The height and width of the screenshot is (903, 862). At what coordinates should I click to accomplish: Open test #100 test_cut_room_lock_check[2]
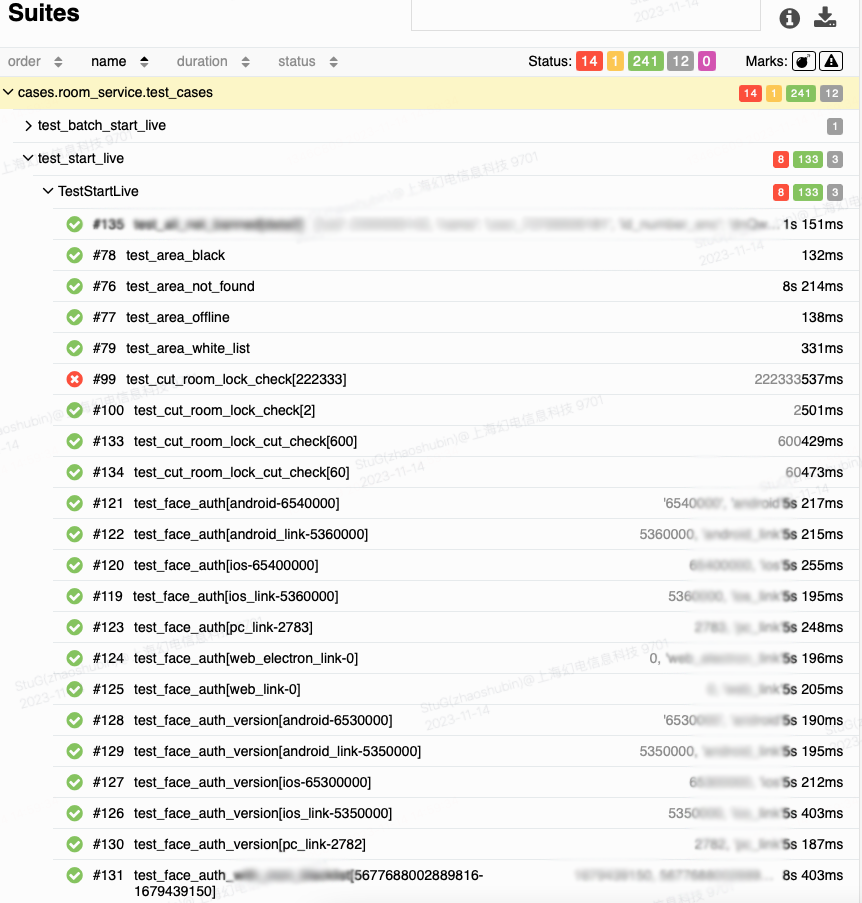pyautogui.click(x=456, y=411)
